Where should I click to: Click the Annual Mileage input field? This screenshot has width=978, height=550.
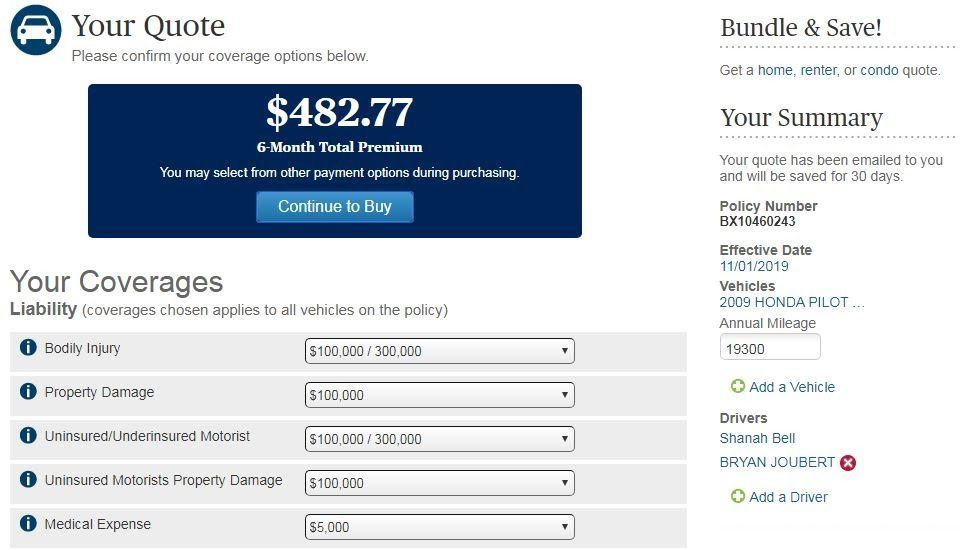pos(770,347)
